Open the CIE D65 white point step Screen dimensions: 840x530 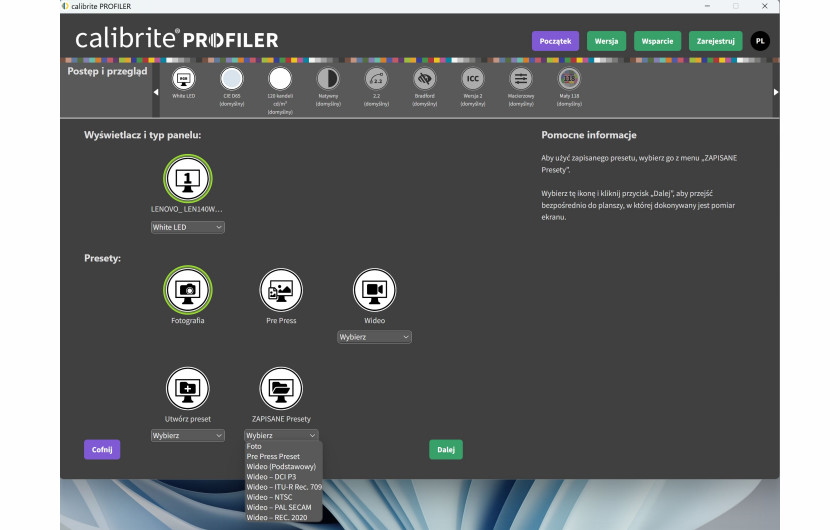(x=231, y=79)
